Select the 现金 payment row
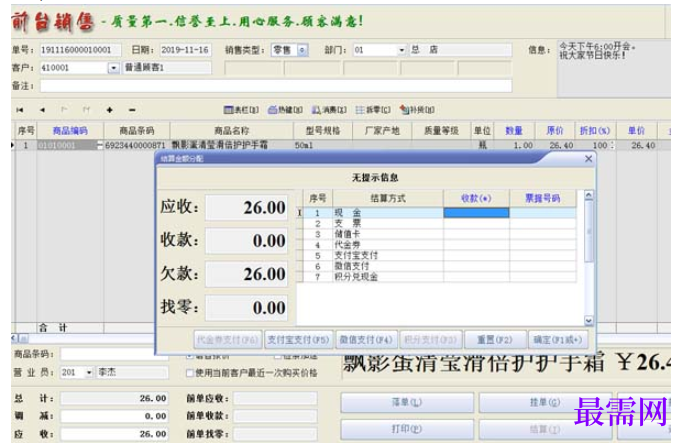Screen dimensions: 686x443 [439, 213]
